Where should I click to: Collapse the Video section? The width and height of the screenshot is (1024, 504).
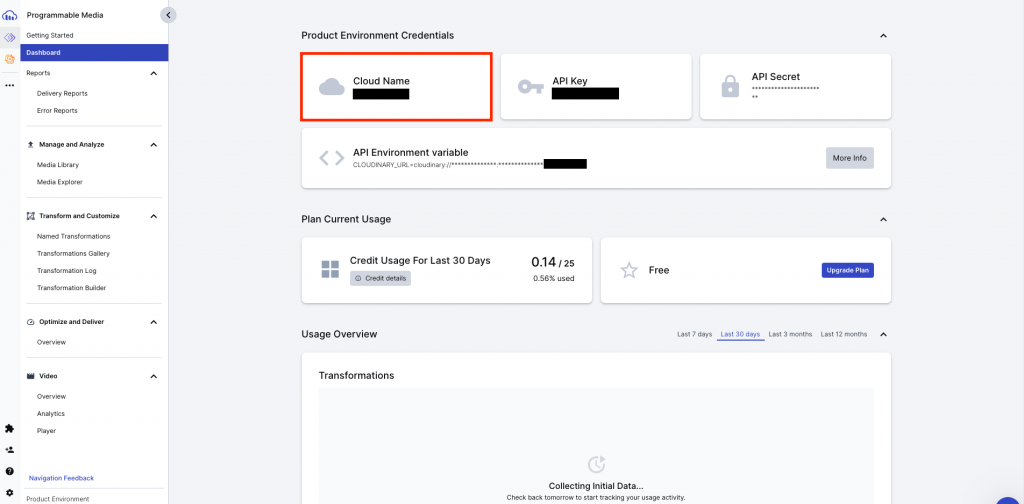tap(154, 376)
